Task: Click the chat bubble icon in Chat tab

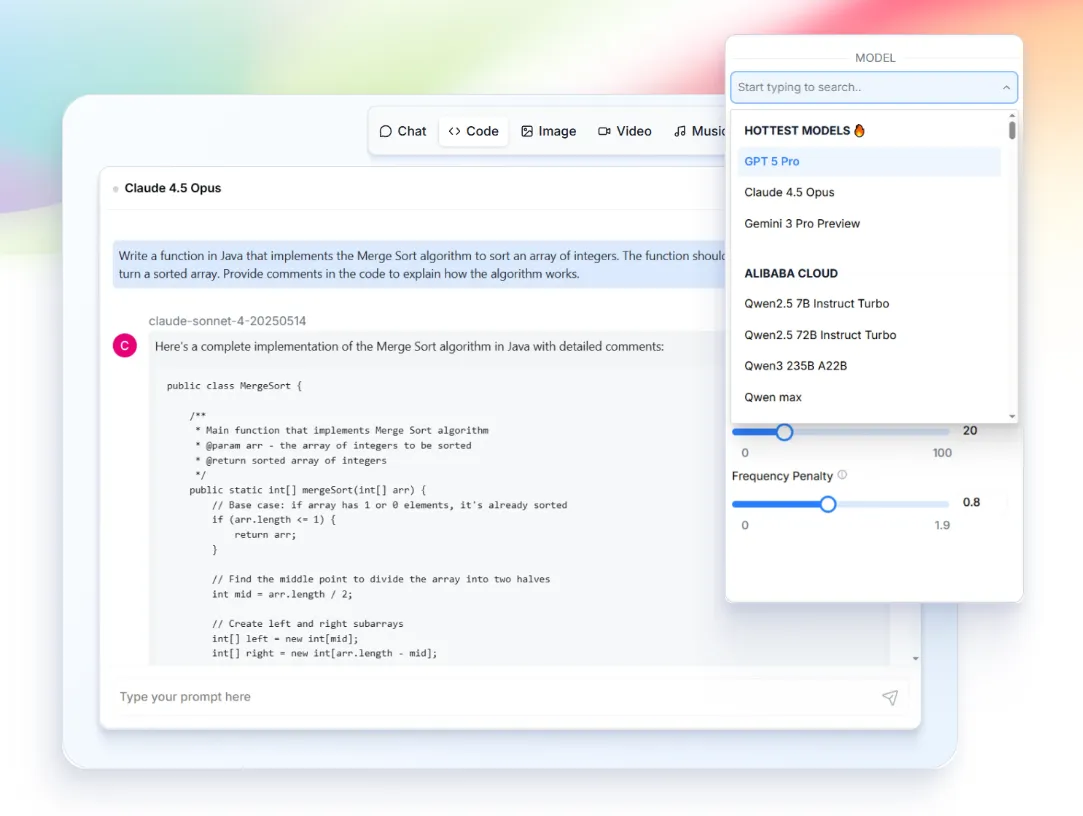Action: pos(385,131)
